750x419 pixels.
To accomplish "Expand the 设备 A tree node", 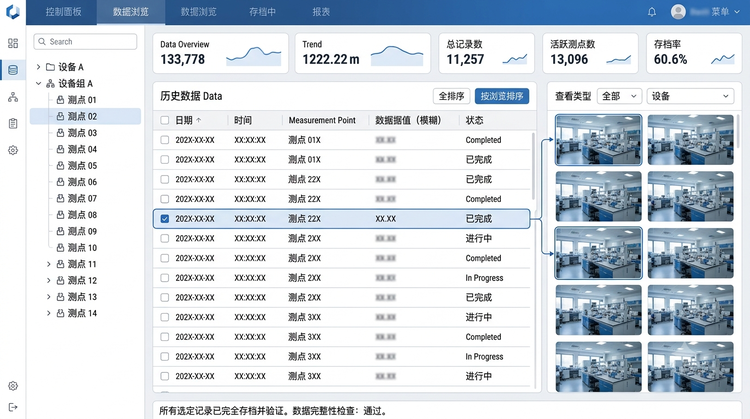I will click(x=38, y=67).
